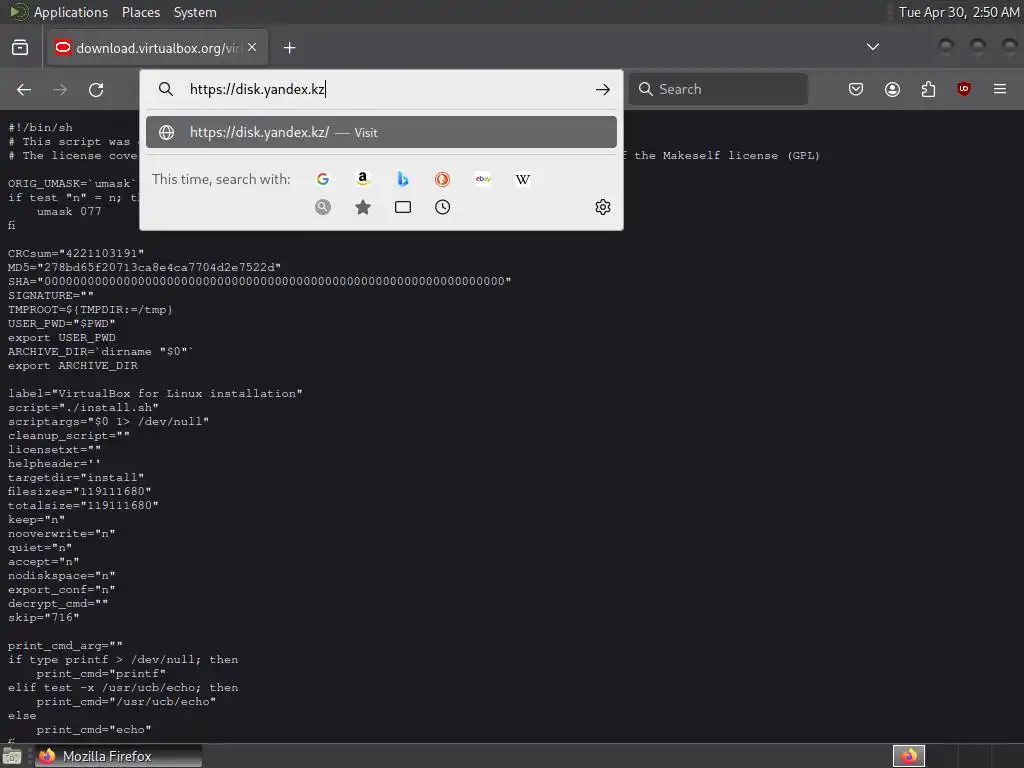Viewport: 1024px width, 768px height.
Task: Select the download.virtualbox.org tab
Action: [157, 48]
